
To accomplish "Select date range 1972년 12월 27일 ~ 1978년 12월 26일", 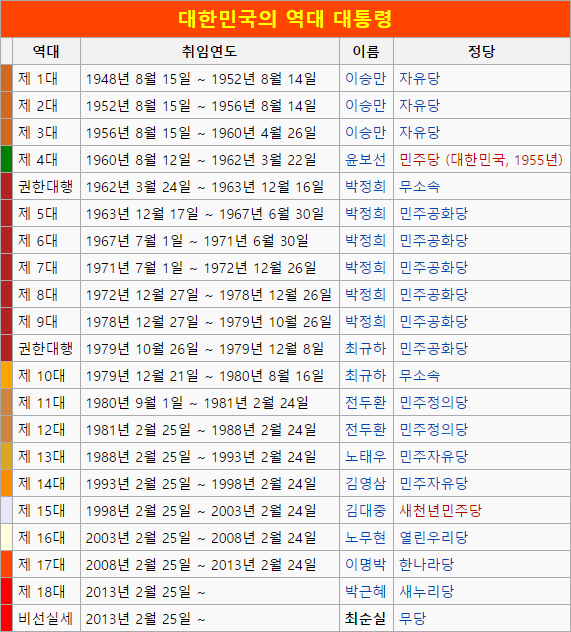I will [x=208, y=294].
